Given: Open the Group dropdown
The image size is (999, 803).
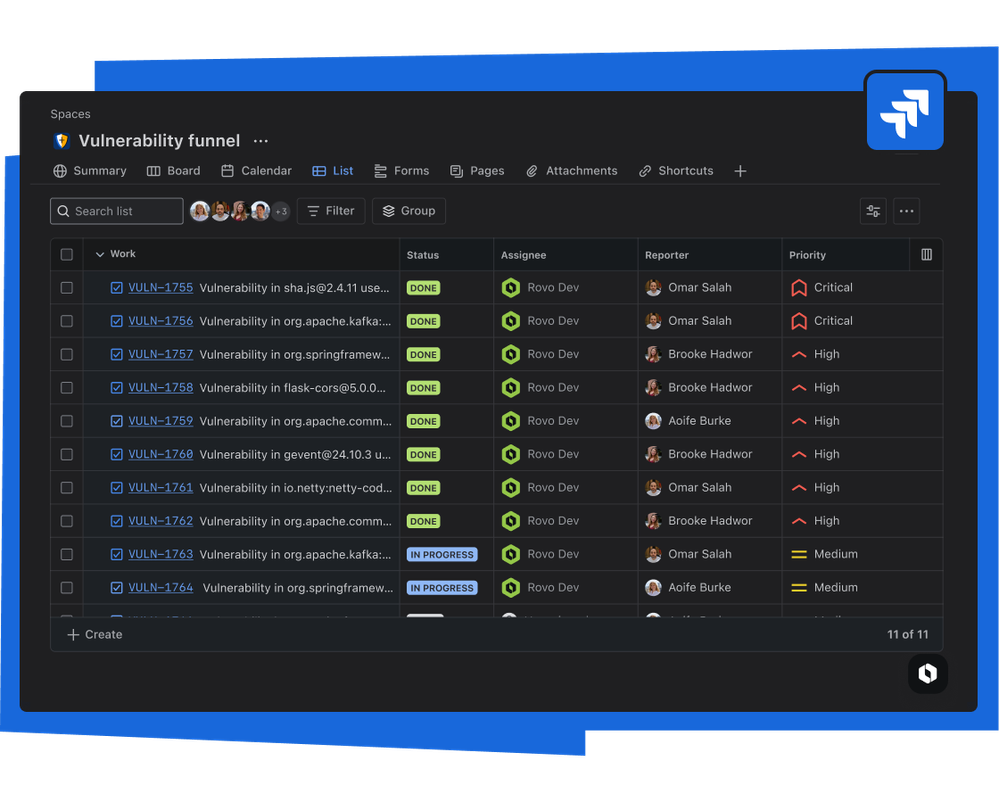Looking at the screenshot, I should click(x=408, y=211).
